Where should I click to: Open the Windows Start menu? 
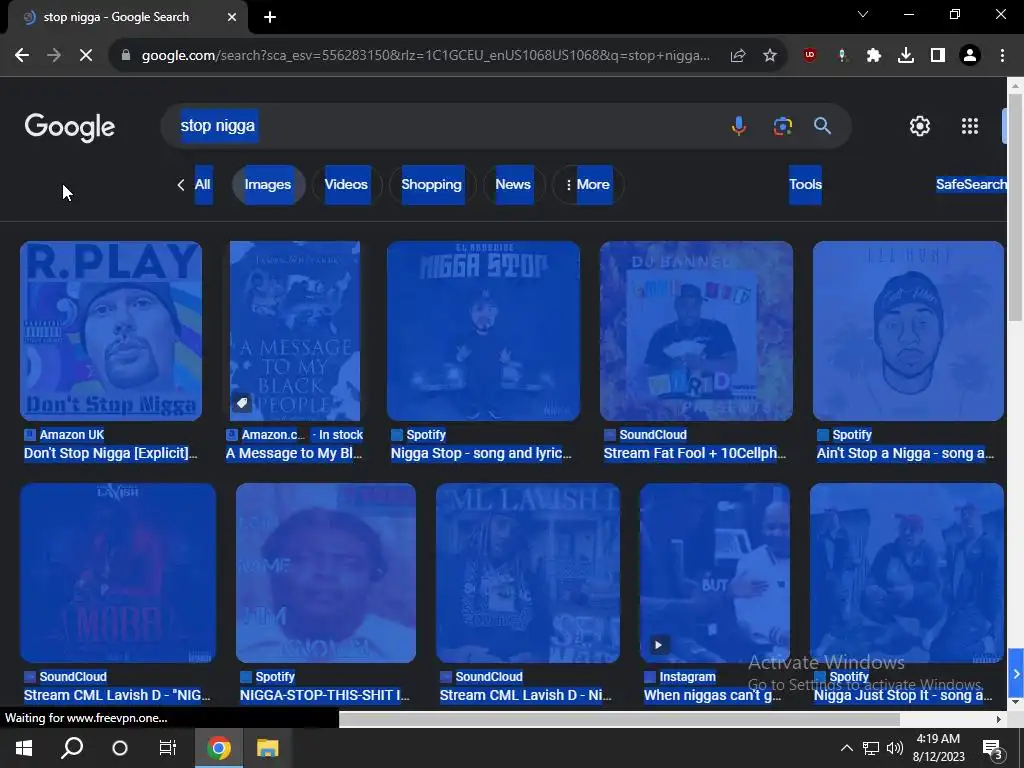pos(24,748)
